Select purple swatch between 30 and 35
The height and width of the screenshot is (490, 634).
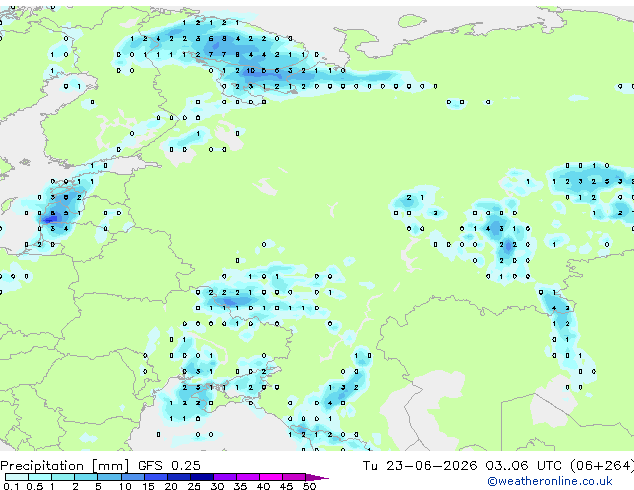(225, 477)
